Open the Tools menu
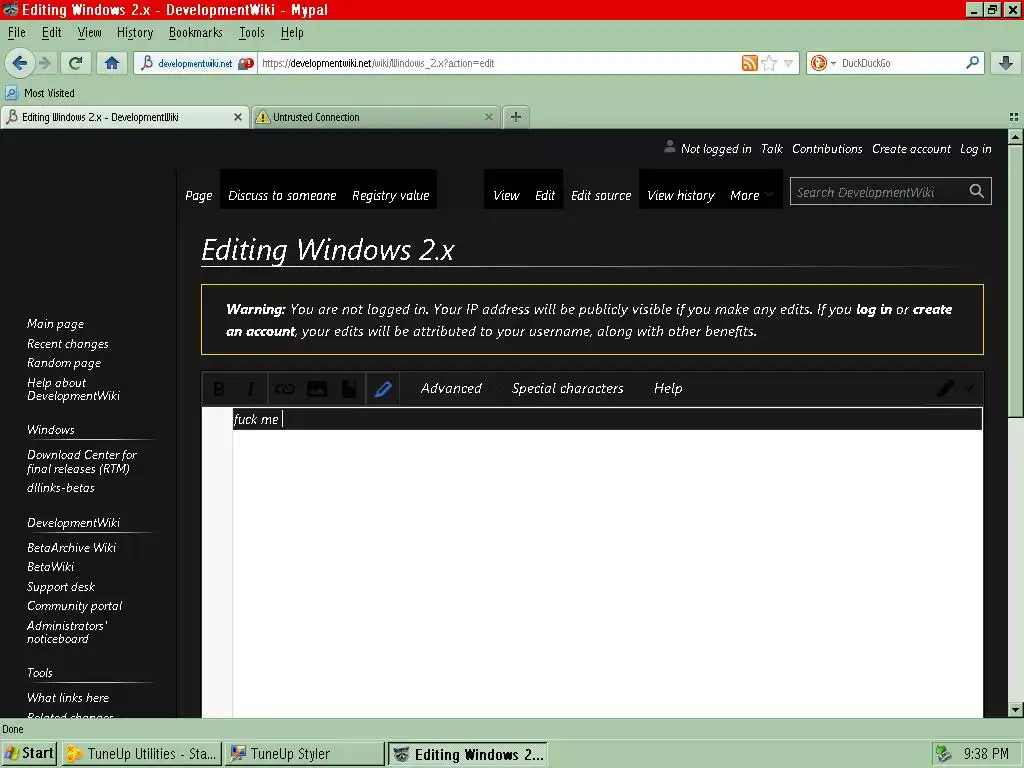This screenshot has width=1024, height=768. point(251,33)
